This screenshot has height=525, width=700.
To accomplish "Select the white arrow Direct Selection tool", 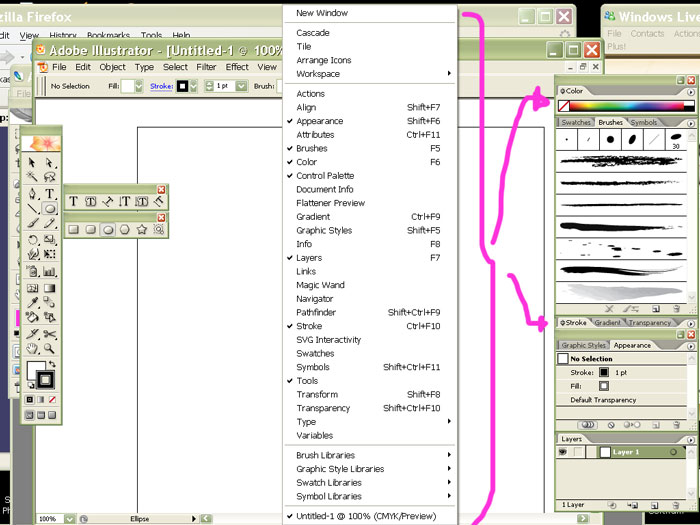I will pos(50,162).
